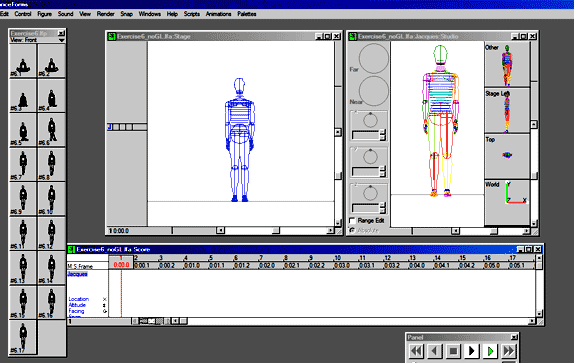Click the Jacques figure name in Score
Viewport: 574px width, 363px height.
click(x=77, y=274)
